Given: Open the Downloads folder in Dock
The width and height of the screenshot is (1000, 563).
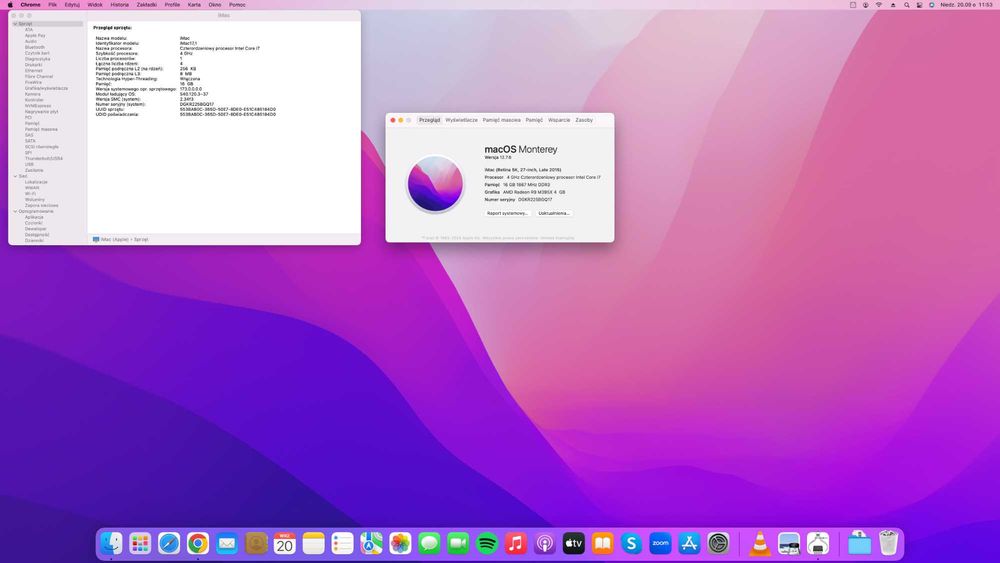Looking at the screenshot, I should [x=859, y=543].
